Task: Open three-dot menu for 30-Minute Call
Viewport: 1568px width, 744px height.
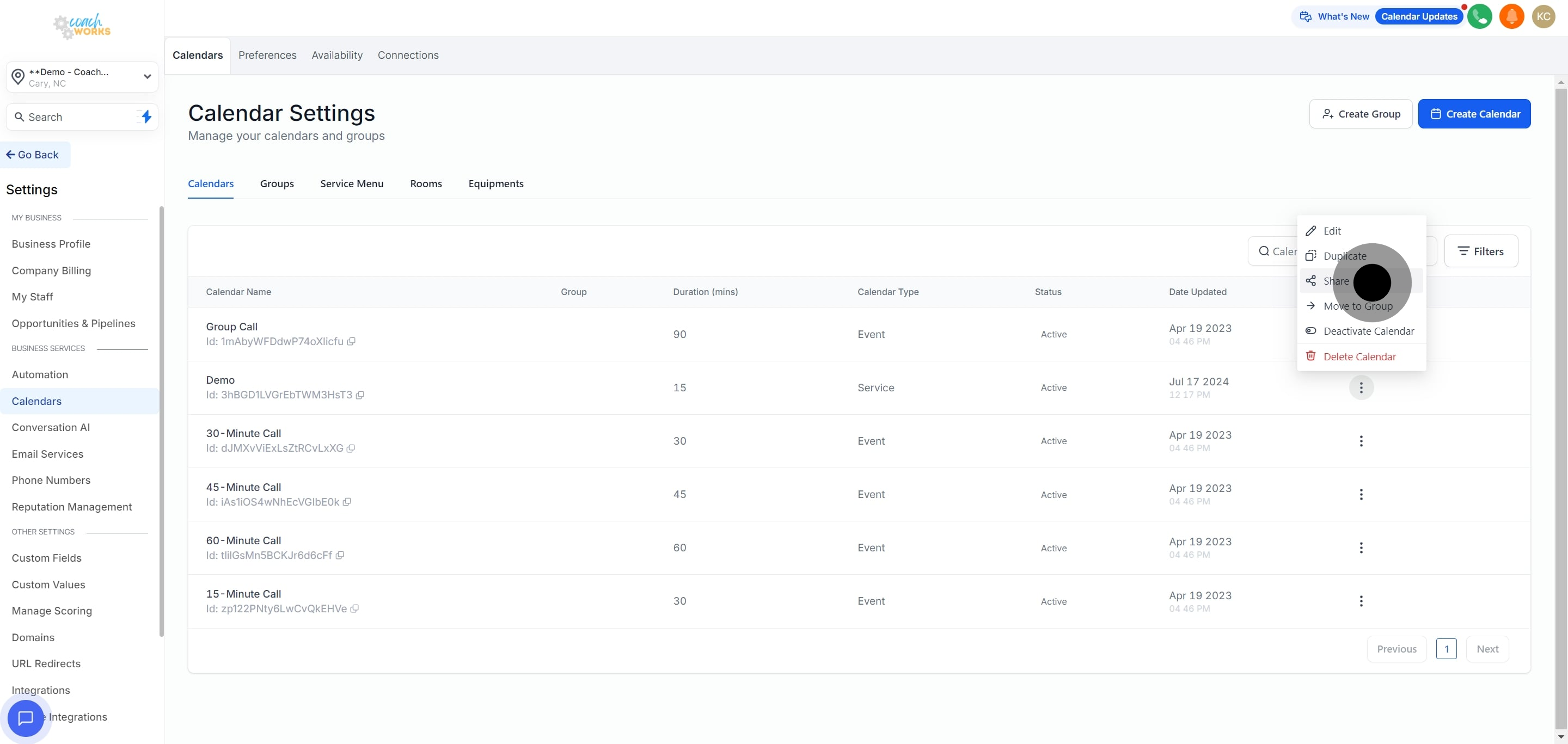Action: (x=1361, y=441)
